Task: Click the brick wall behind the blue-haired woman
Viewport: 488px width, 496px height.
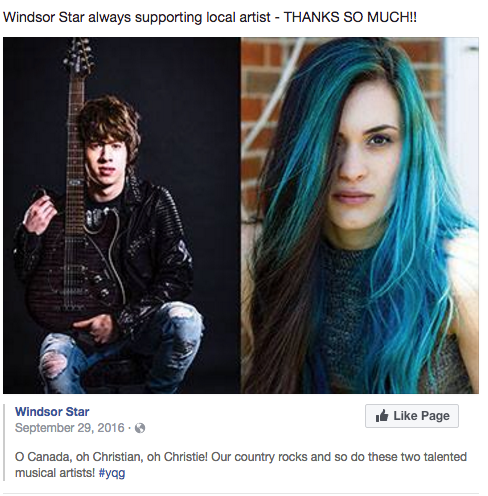Action: click(x=260, y=100)
